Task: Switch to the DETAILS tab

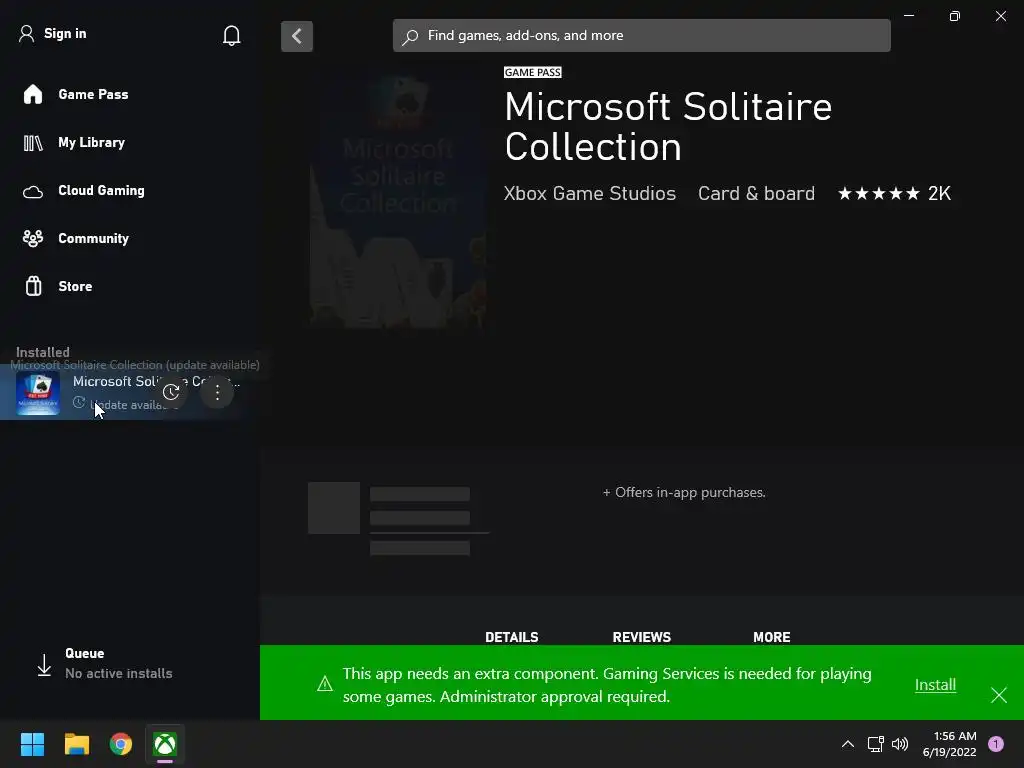Action: point(511,637)
